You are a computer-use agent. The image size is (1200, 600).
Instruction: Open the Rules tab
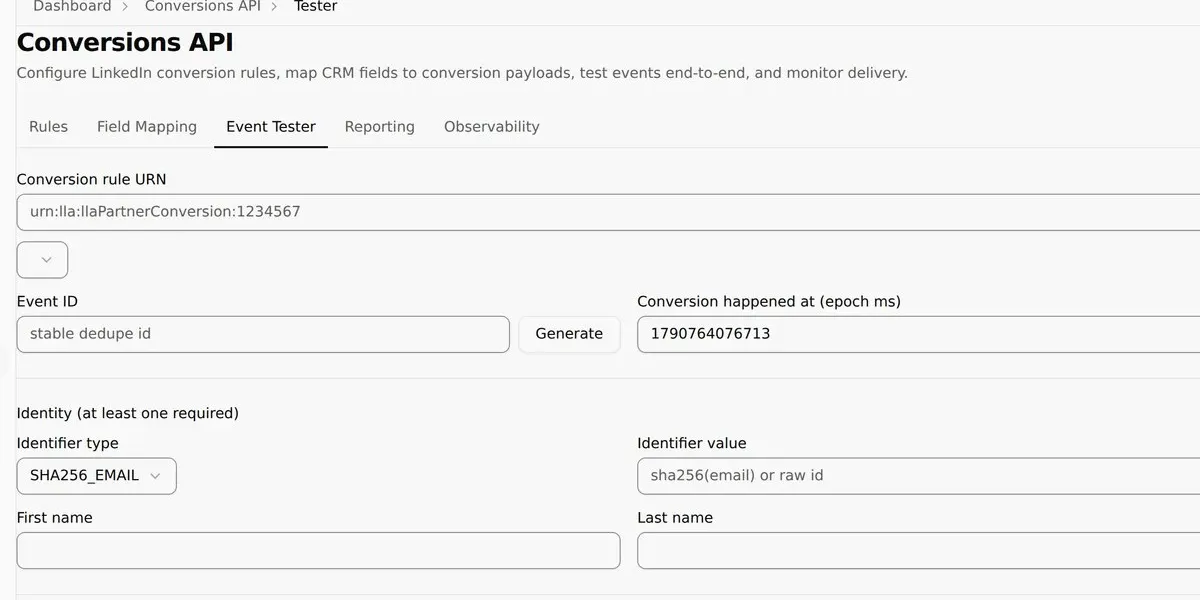[x=48, y=127]
